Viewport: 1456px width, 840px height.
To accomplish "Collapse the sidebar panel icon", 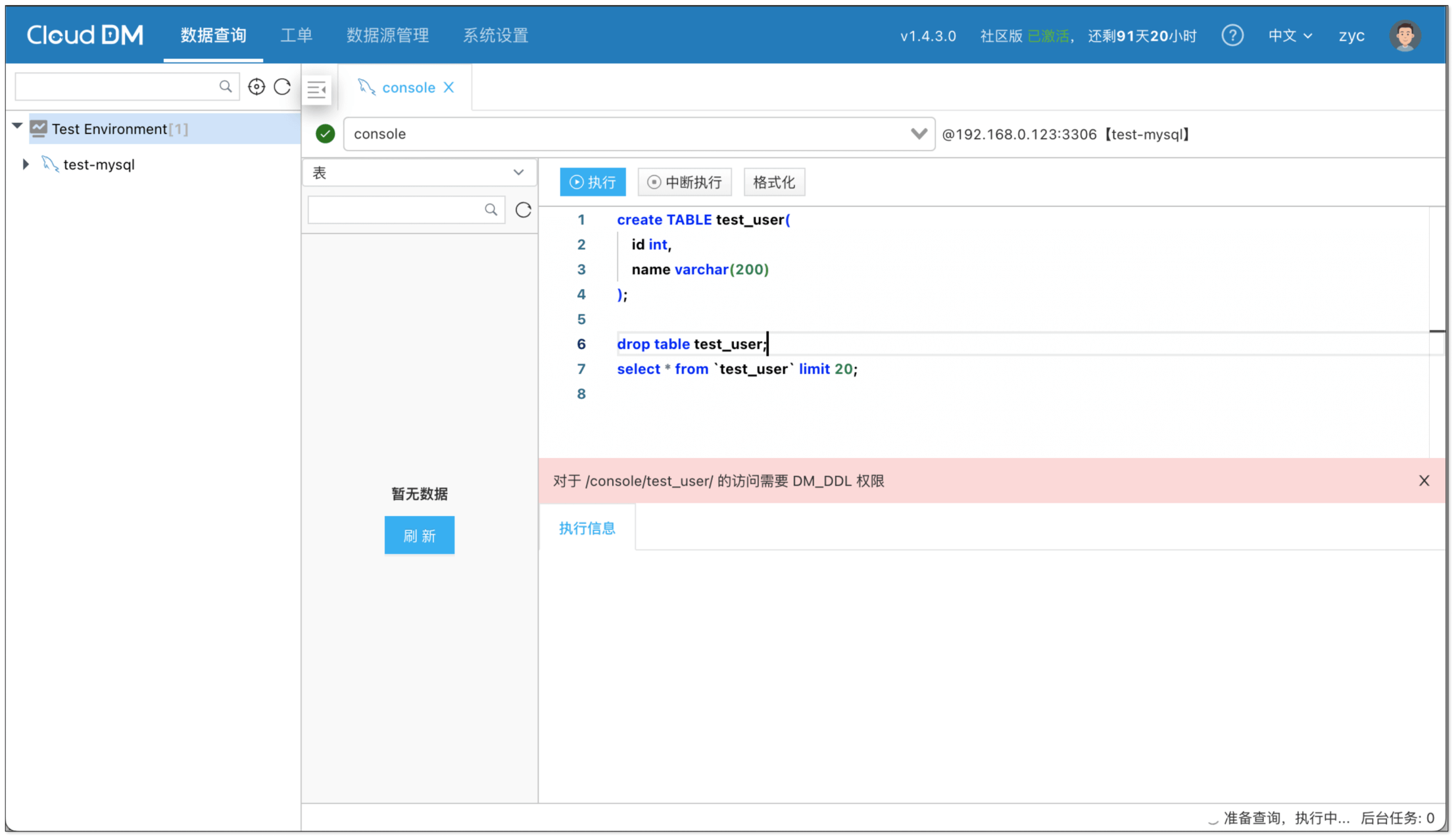I will click(317, 89).
